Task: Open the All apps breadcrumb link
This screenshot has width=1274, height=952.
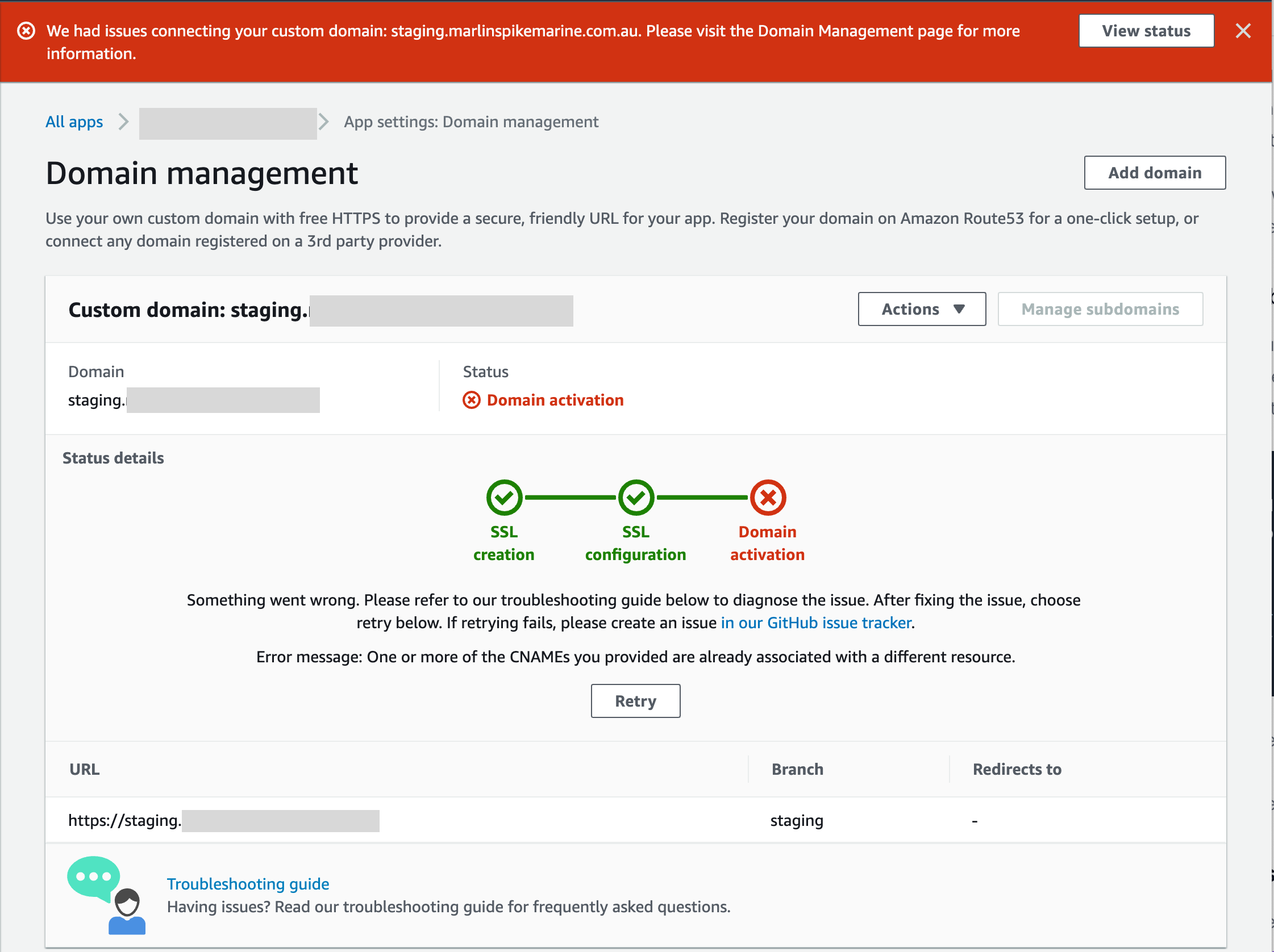Action: click(74, 122)
